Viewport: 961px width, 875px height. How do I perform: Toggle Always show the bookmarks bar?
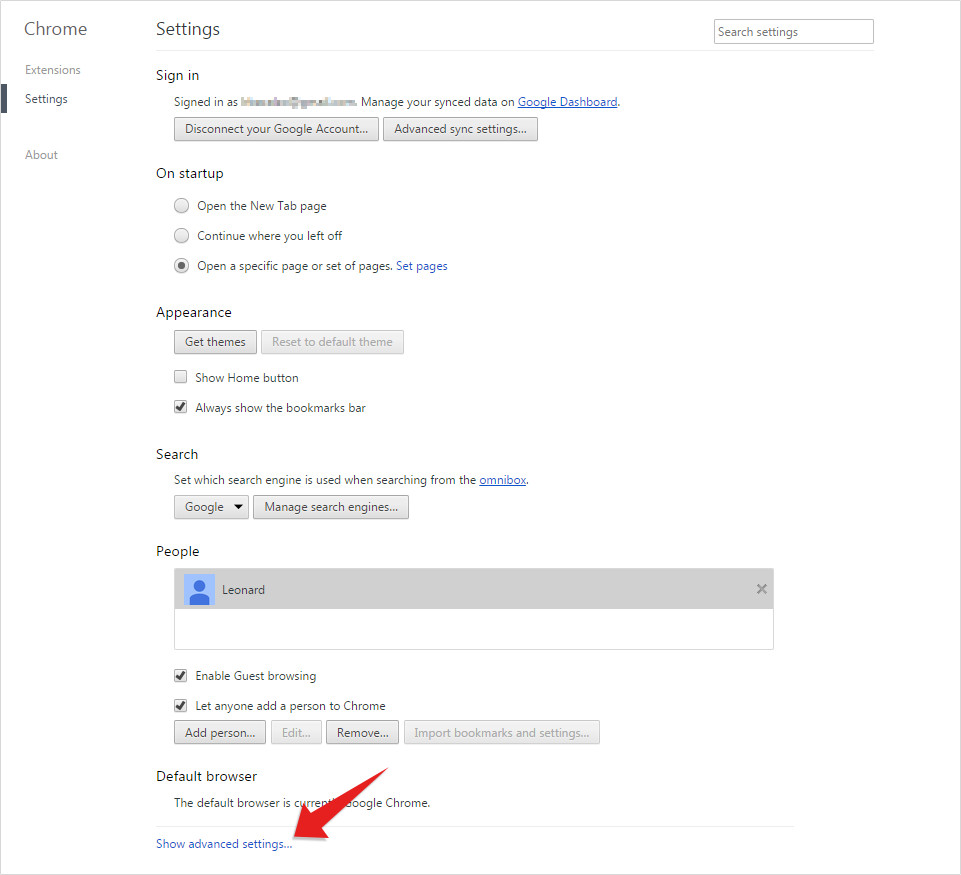(x=181, y=408)
